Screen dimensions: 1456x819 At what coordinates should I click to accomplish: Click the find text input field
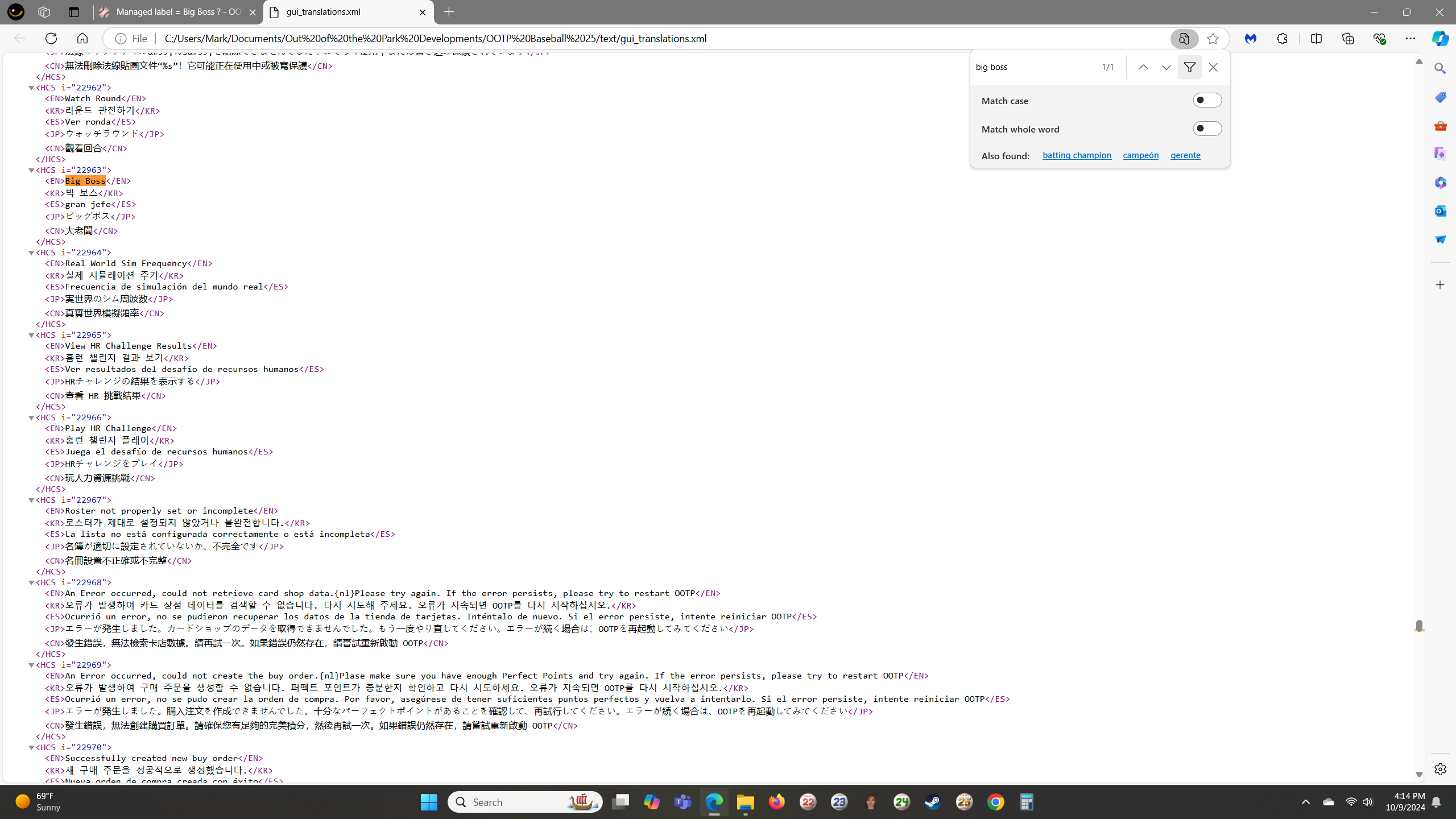[x=1032, y=67]
